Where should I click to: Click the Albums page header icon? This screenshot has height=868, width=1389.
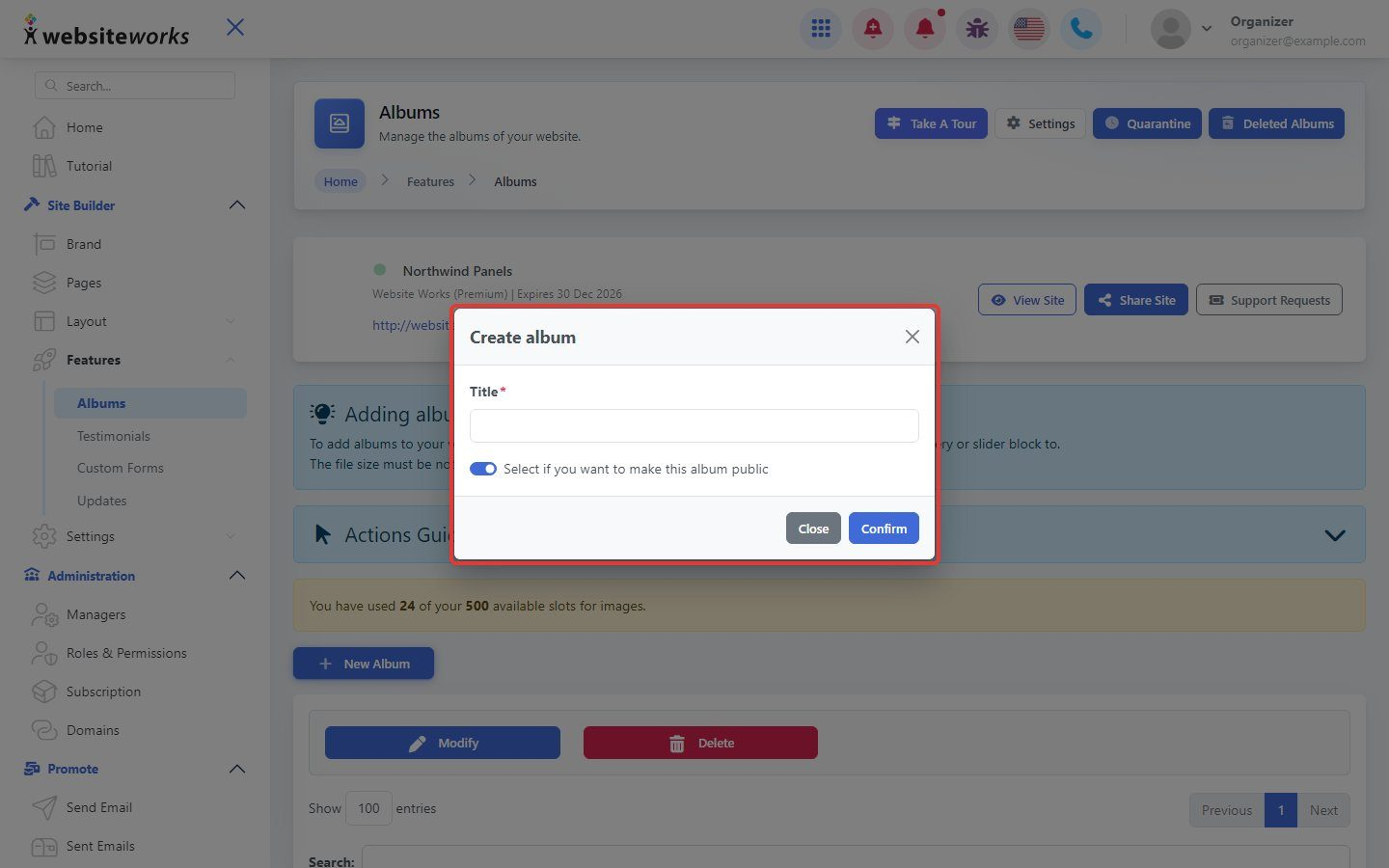[x=340, y=123]
